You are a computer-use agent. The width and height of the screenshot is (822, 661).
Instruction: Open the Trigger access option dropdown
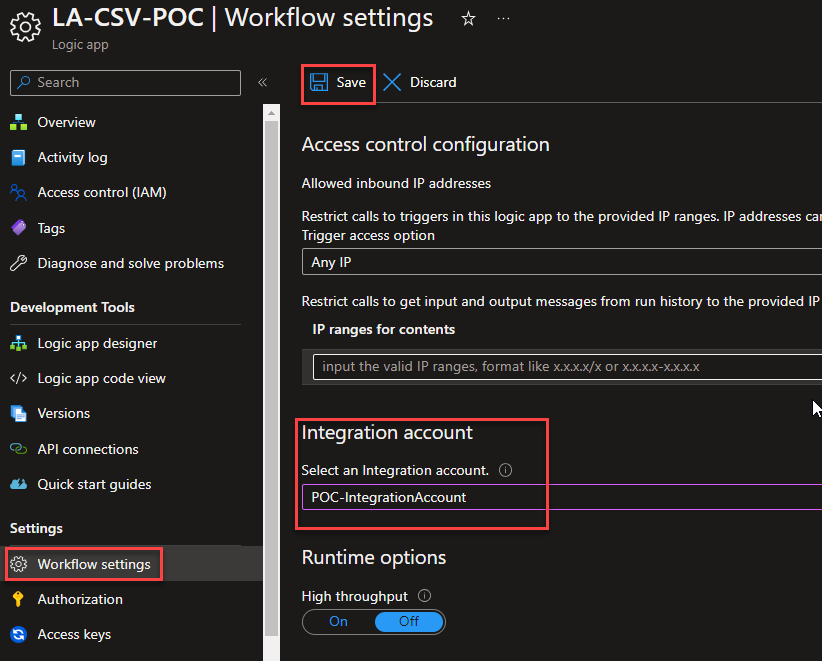(x=560, y=262)
